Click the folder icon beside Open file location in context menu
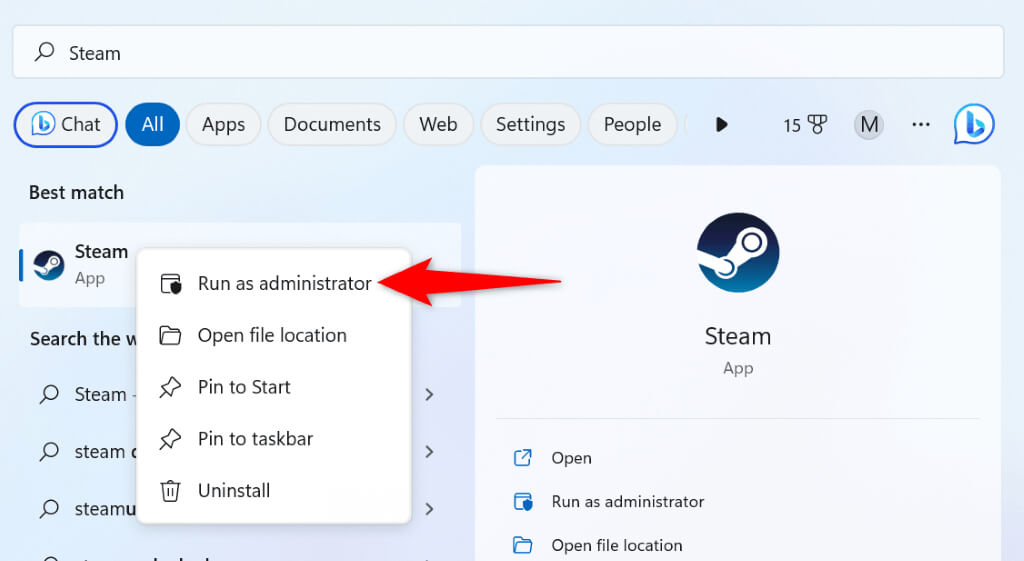Screen dimensions: 1024x561 171,335
